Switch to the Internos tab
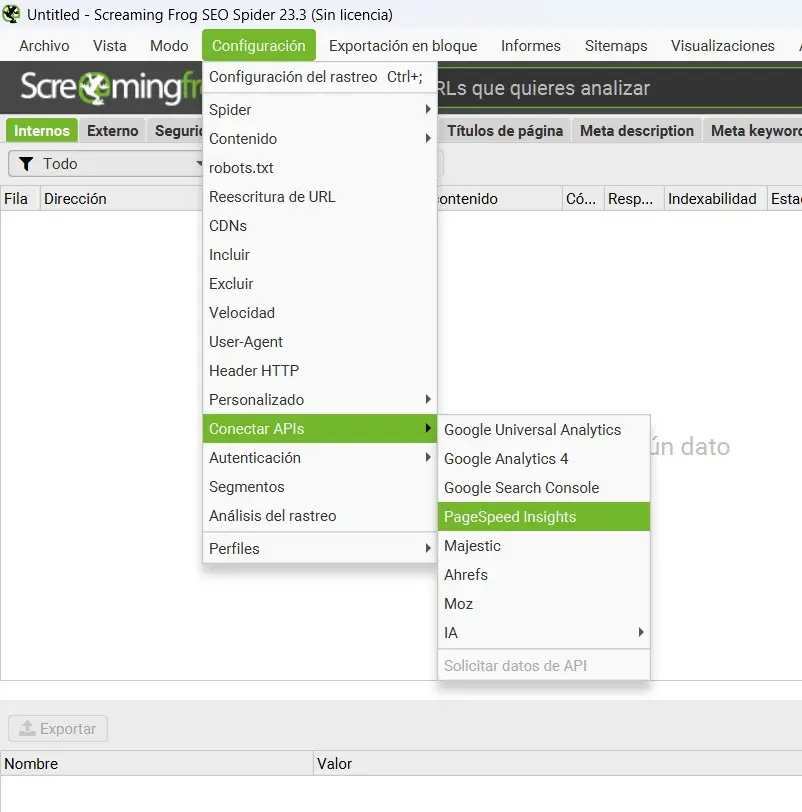Viewport: 802px width, 812px height. [41, 130]
